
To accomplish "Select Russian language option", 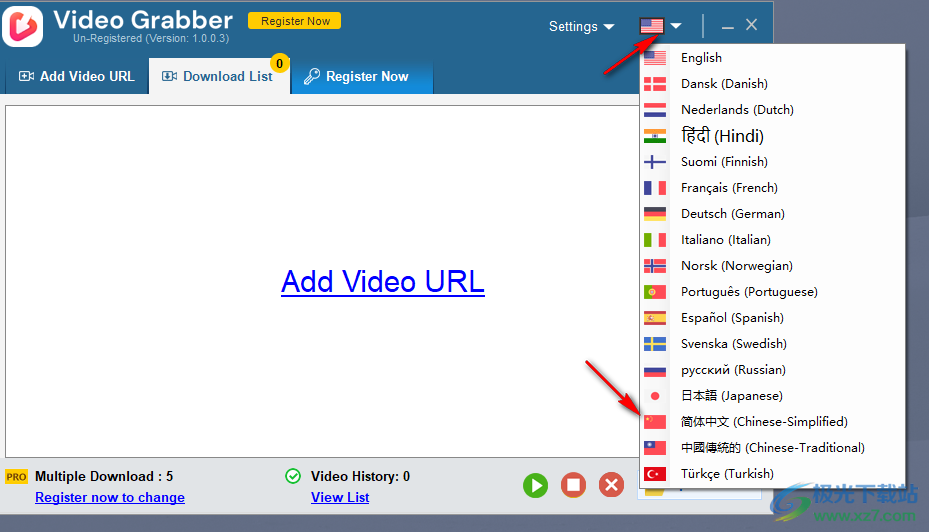I will [x=773, y=370].
